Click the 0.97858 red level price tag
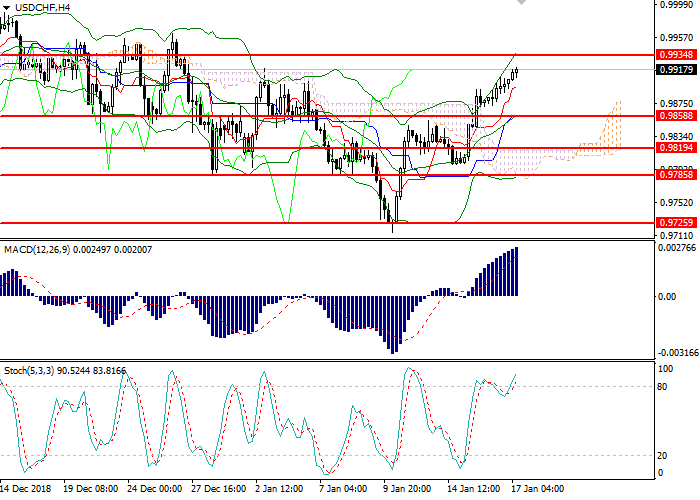 [672, 175]
